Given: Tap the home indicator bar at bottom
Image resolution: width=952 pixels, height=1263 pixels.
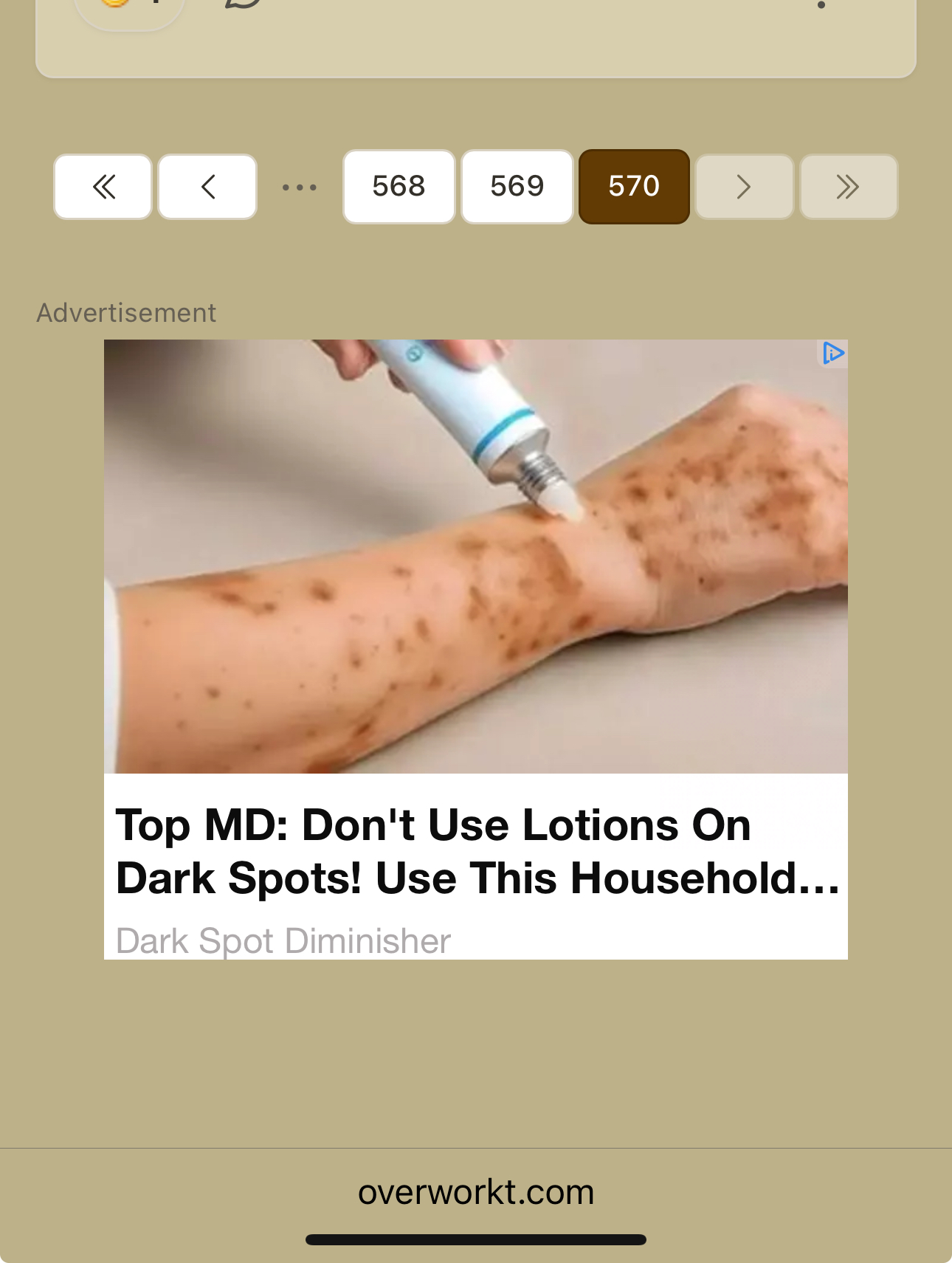Looking at the screenshot, I should [476, 1239].
